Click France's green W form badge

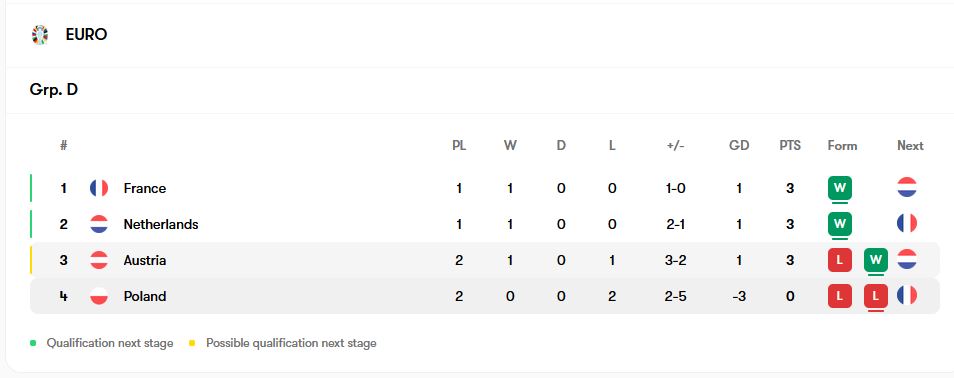pos(840,188)
